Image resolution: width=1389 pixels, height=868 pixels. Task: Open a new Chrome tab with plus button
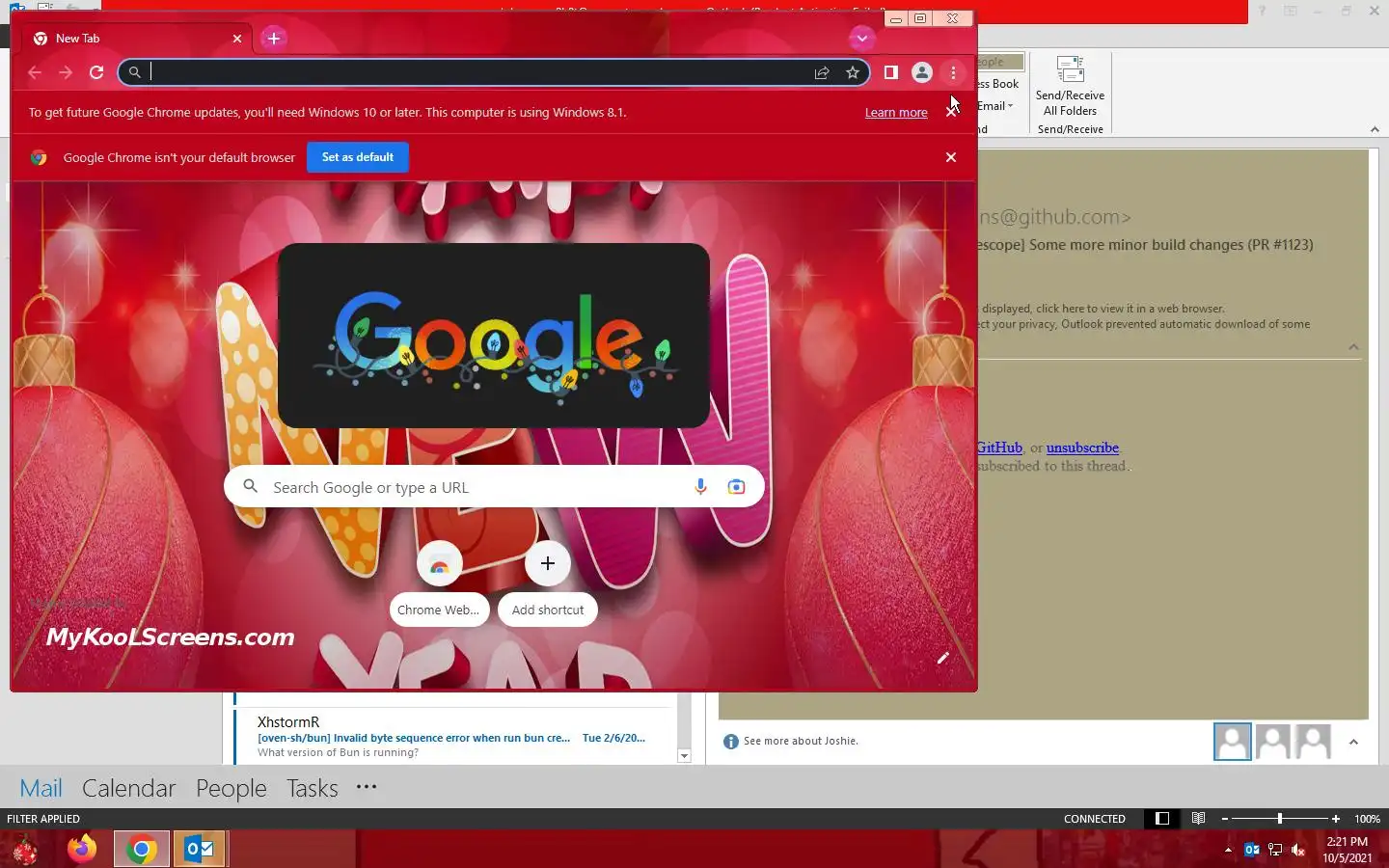point(274,39)
